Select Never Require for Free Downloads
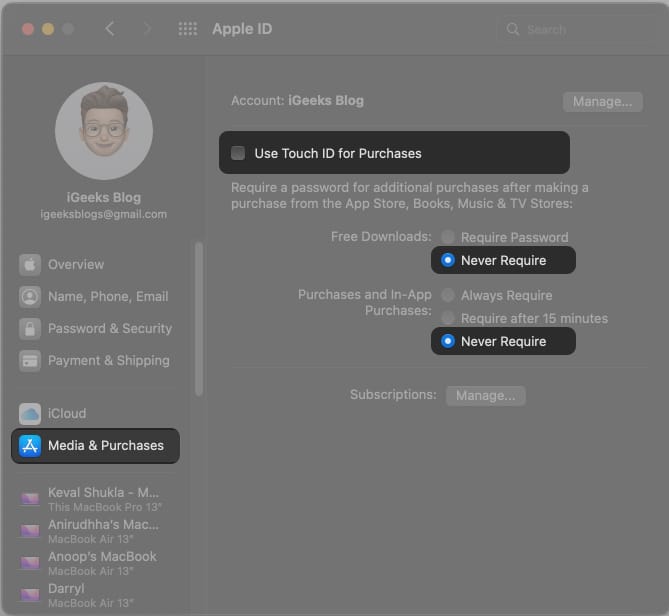Viewport: 669px width, 616px height. pos(448,260)
